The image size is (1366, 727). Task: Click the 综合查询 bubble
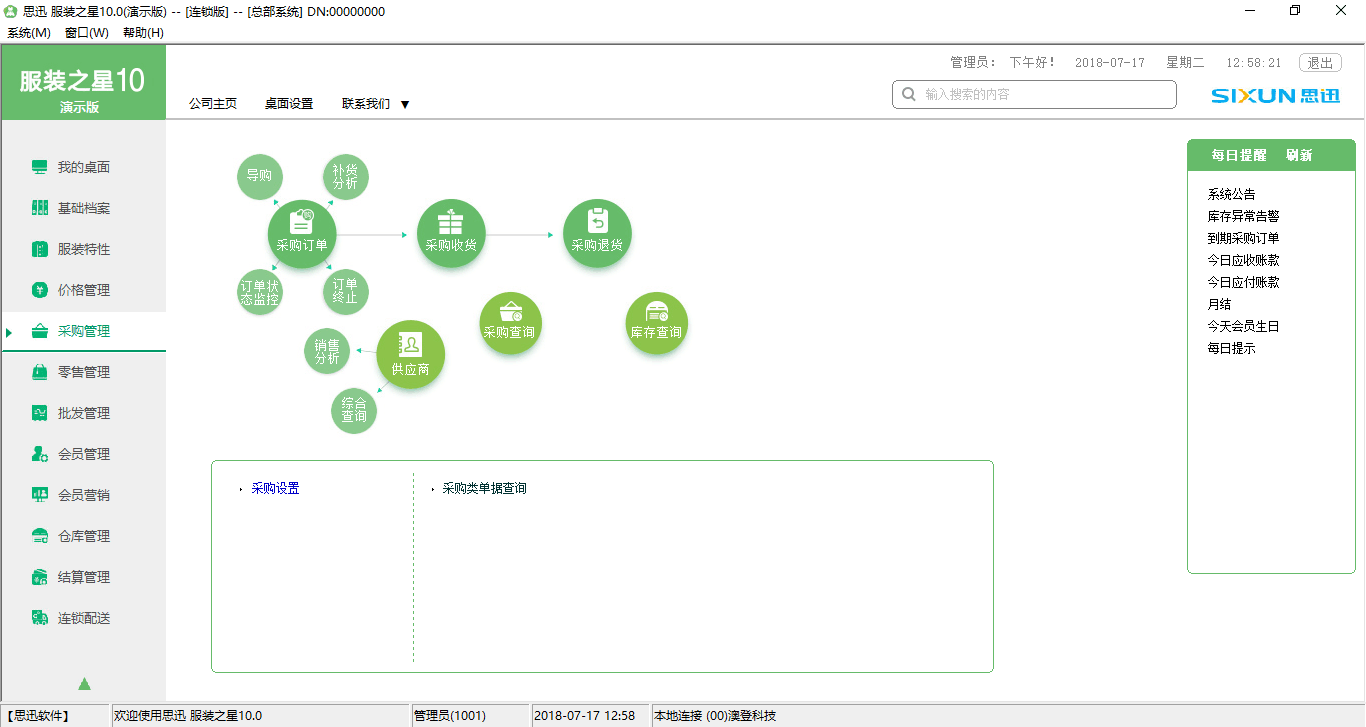tap(354, 410)
